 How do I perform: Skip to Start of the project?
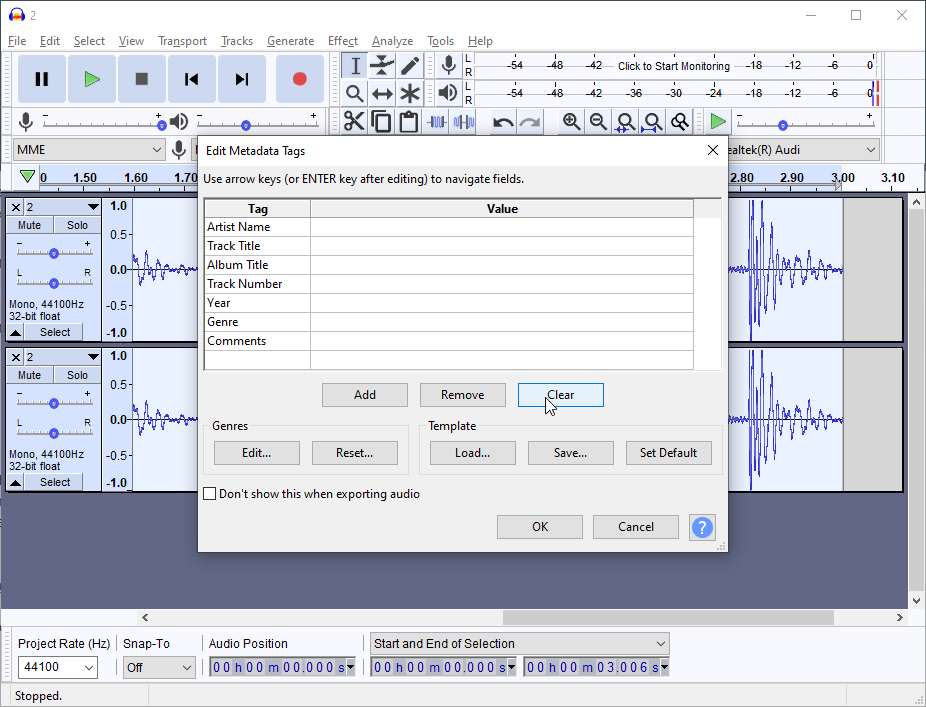191,79
